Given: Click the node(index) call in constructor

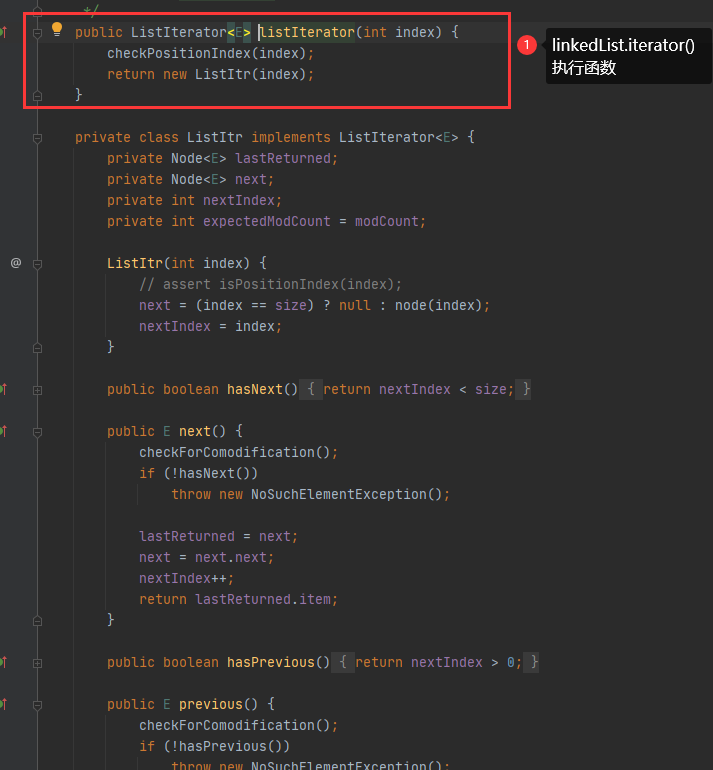Looking at the screenshot, I should [439, 305].
